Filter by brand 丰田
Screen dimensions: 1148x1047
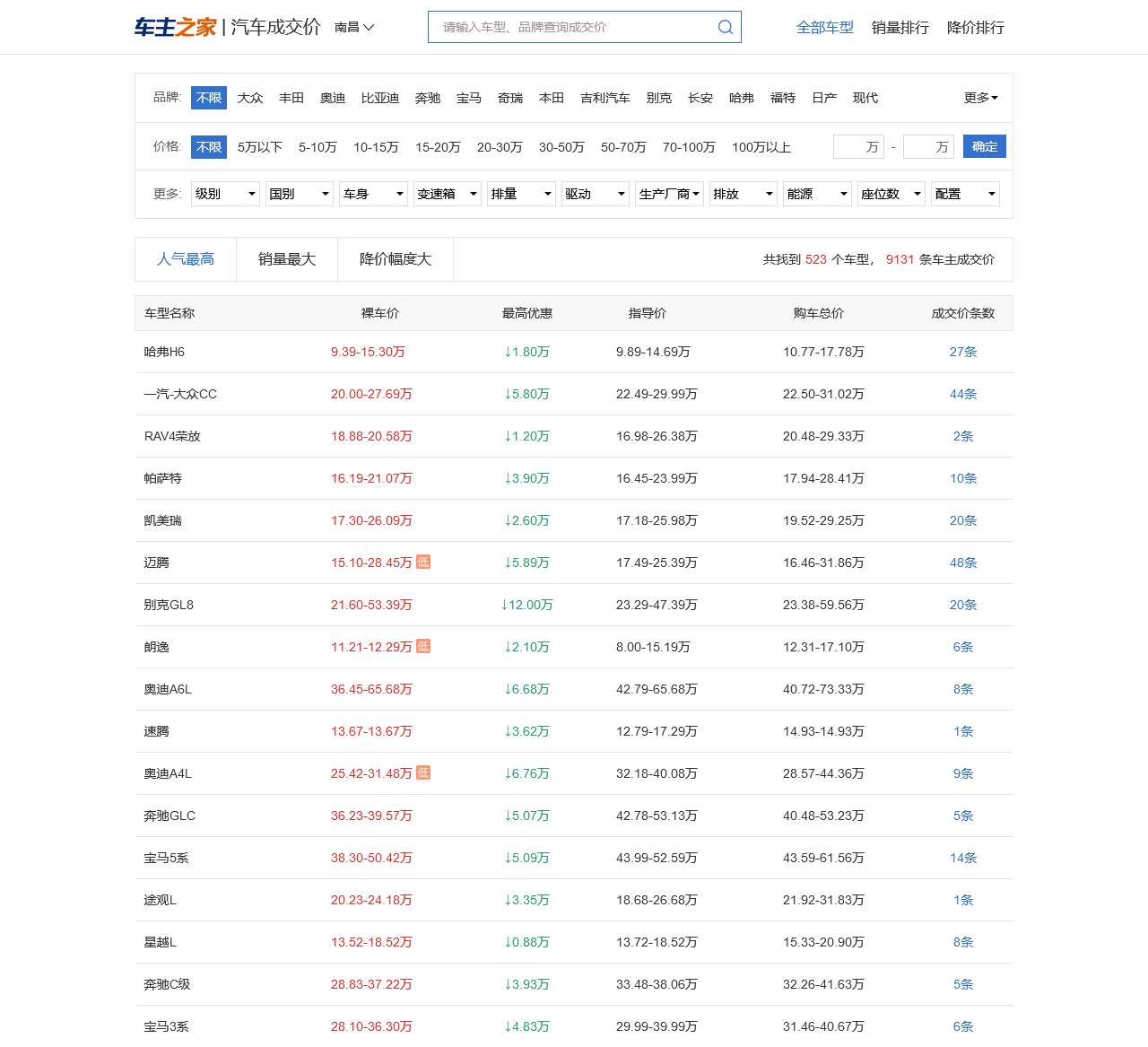(291, 98)
